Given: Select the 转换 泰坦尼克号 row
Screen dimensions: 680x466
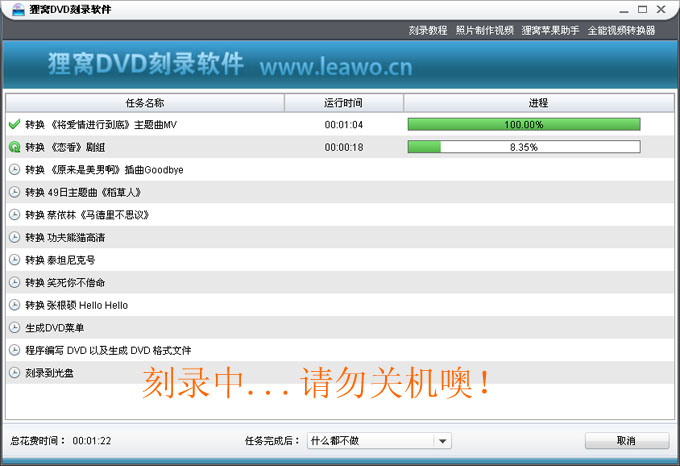Looking at the screenshot, I should [x=340, y=260].
